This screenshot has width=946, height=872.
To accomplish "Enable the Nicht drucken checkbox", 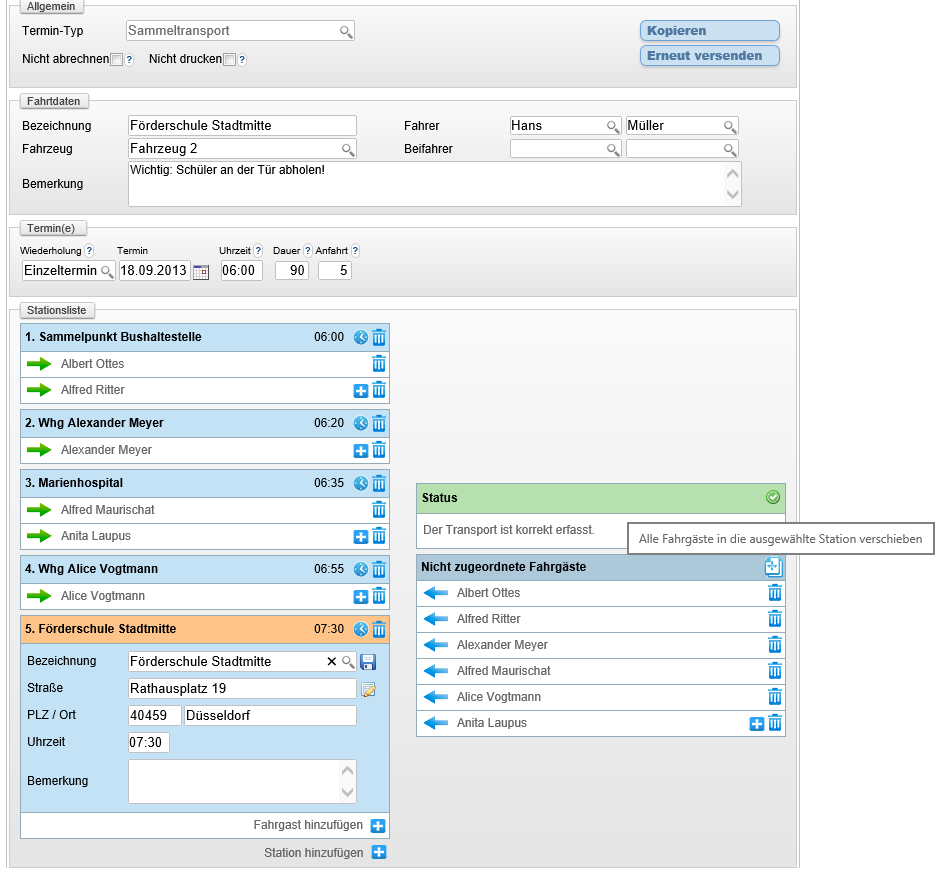I will 229,60.
